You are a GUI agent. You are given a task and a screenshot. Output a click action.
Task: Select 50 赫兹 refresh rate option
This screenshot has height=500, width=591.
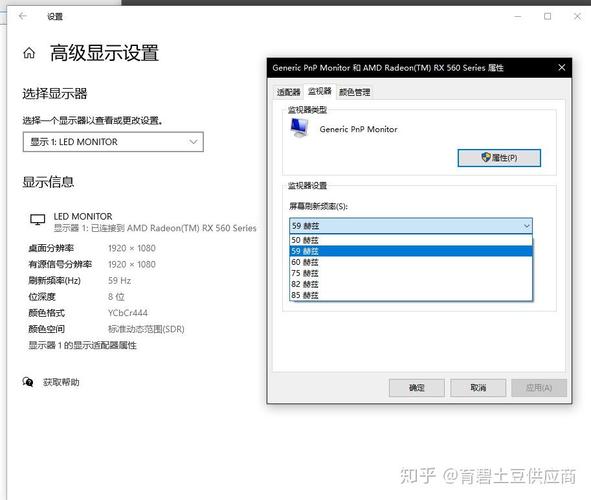pos(411,240)
